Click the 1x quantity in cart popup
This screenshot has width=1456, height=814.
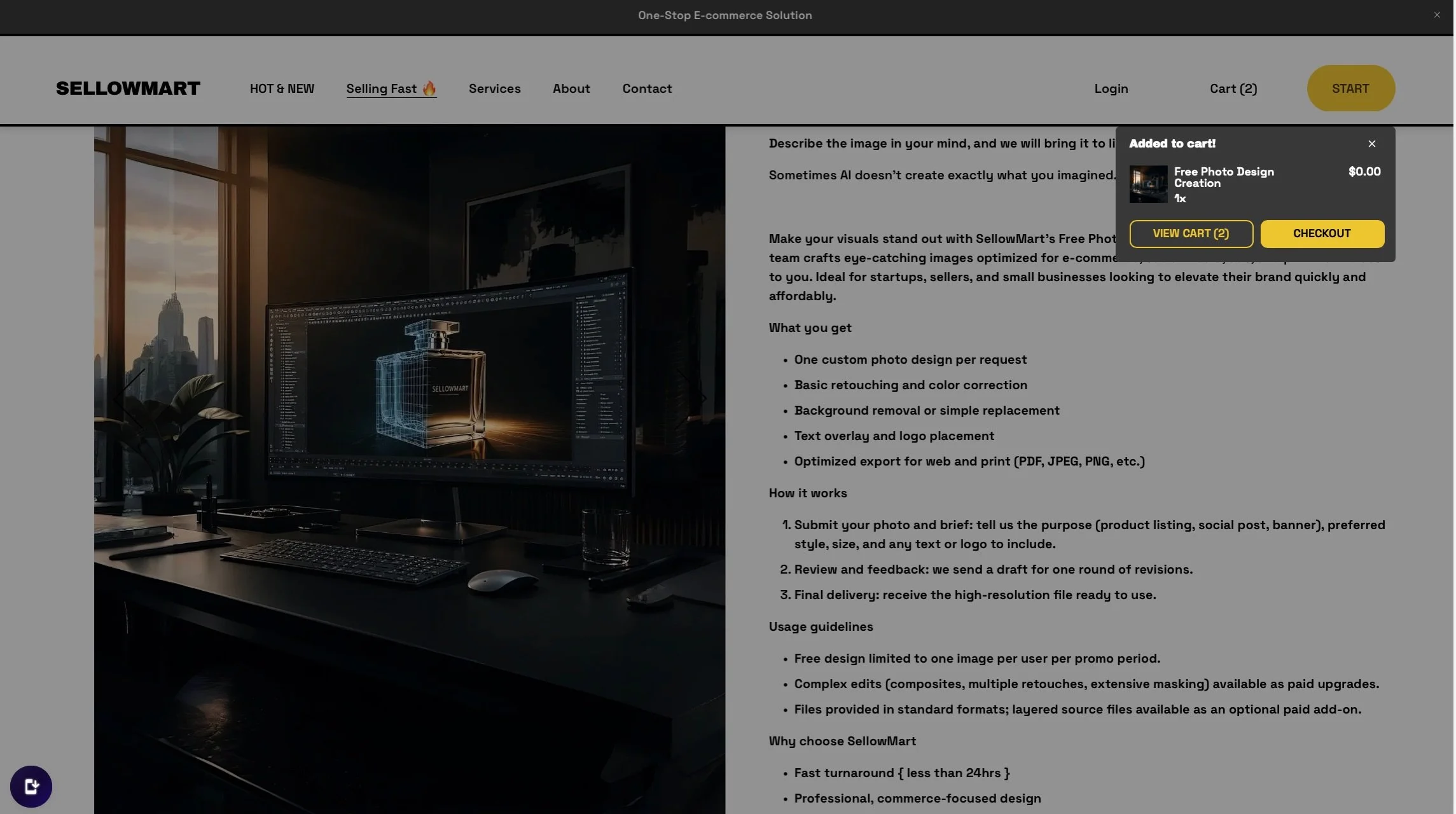click(1180, 199)
